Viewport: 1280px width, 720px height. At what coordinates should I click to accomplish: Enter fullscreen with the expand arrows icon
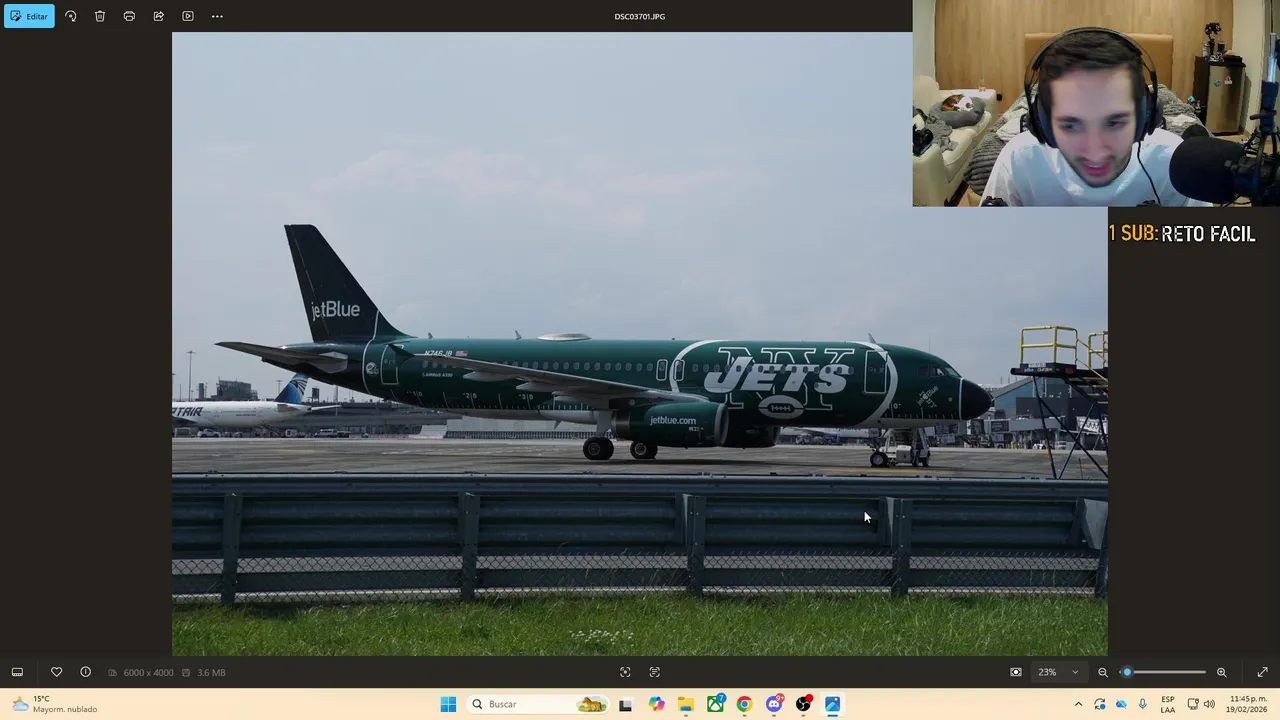click(x=1262, y=672)
